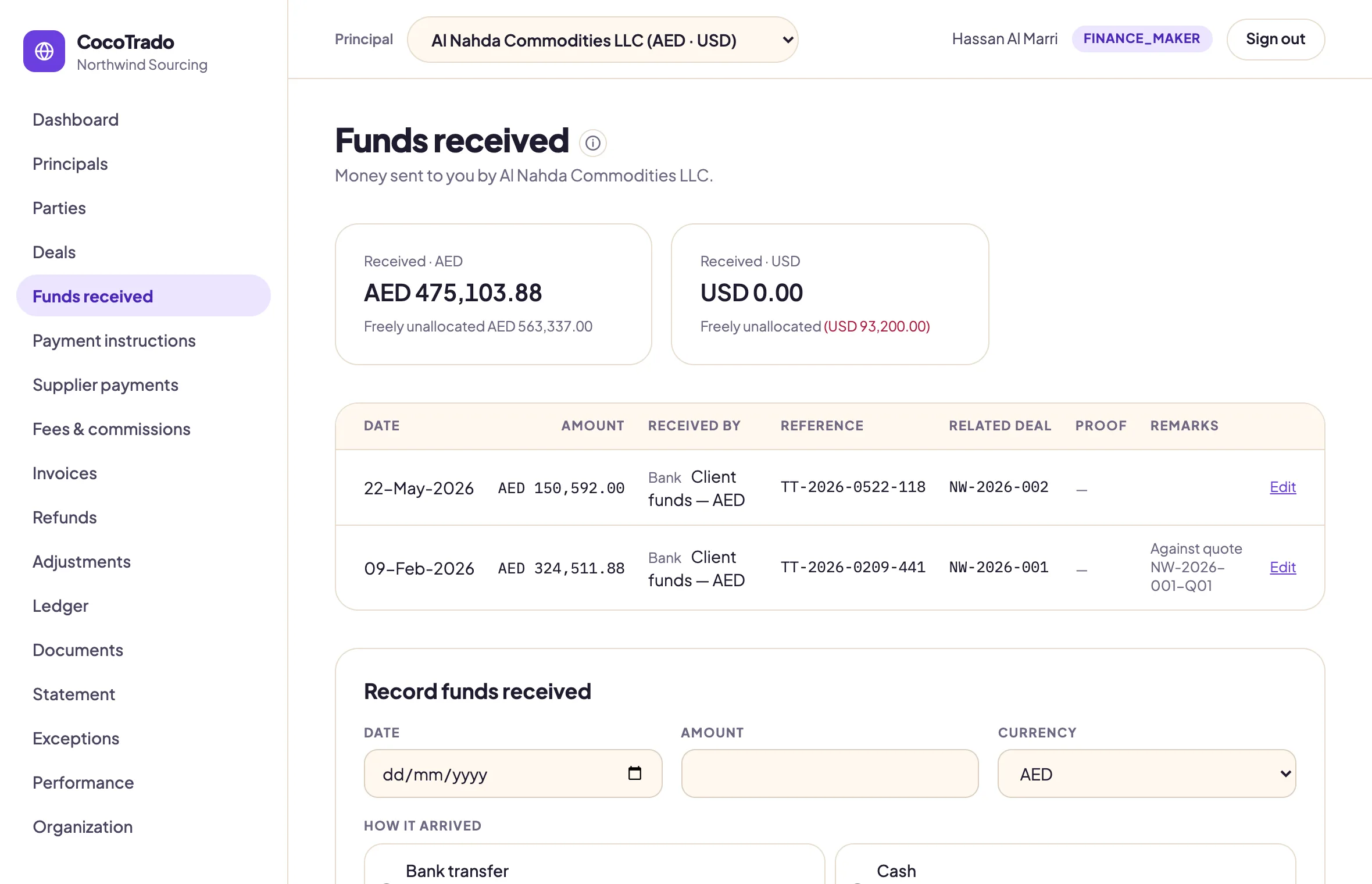Edit the 09-Feb-2026 funds entry
This screenshot has height=884, width=1372.
tap(1282, 568)
